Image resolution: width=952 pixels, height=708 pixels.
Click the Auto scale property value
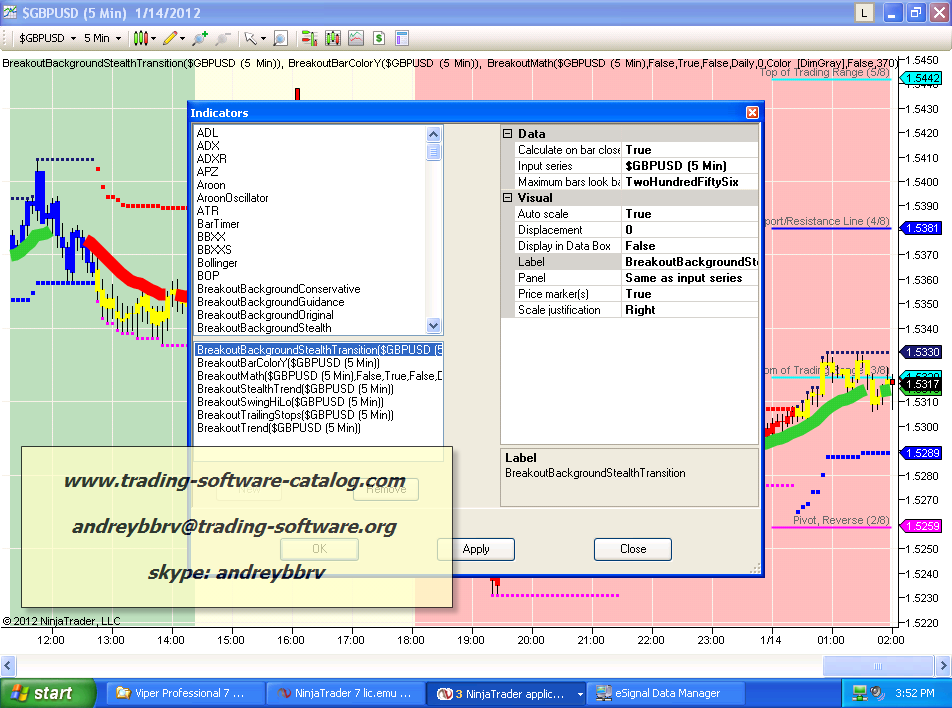[690, 214]
